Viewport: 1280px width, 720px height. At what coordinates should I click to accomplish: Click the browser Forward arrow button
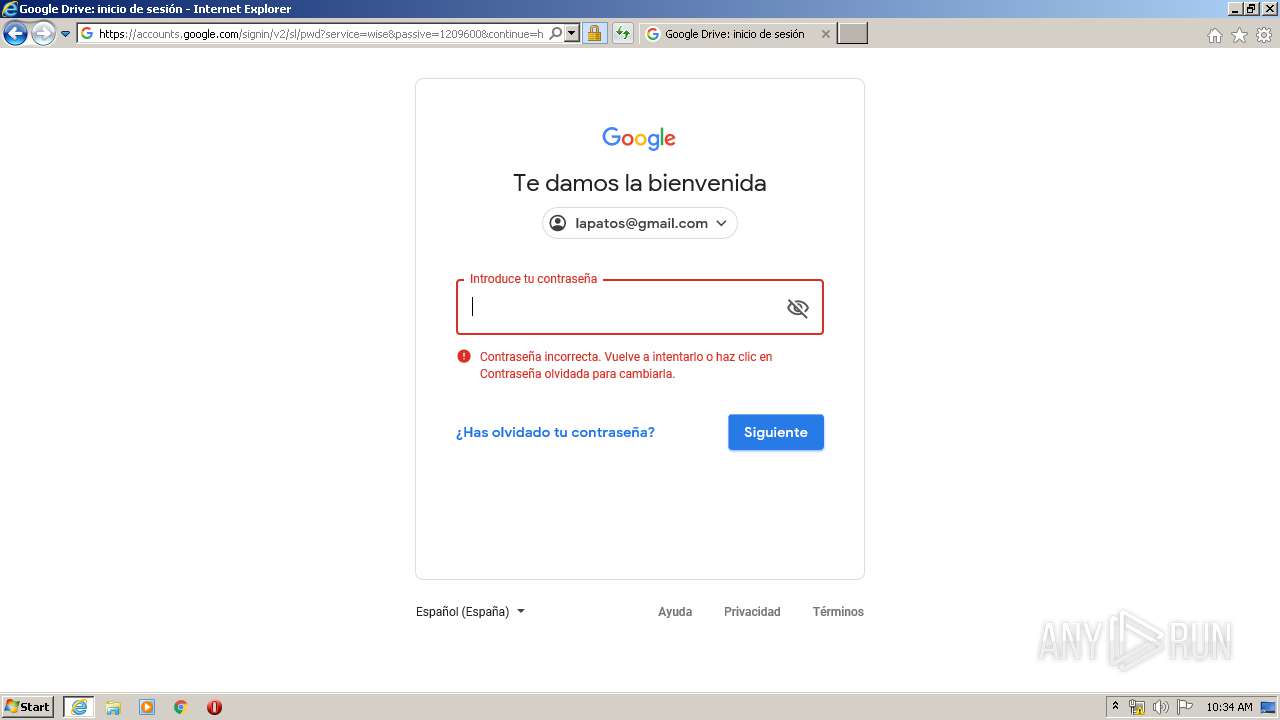pos(43,34)
